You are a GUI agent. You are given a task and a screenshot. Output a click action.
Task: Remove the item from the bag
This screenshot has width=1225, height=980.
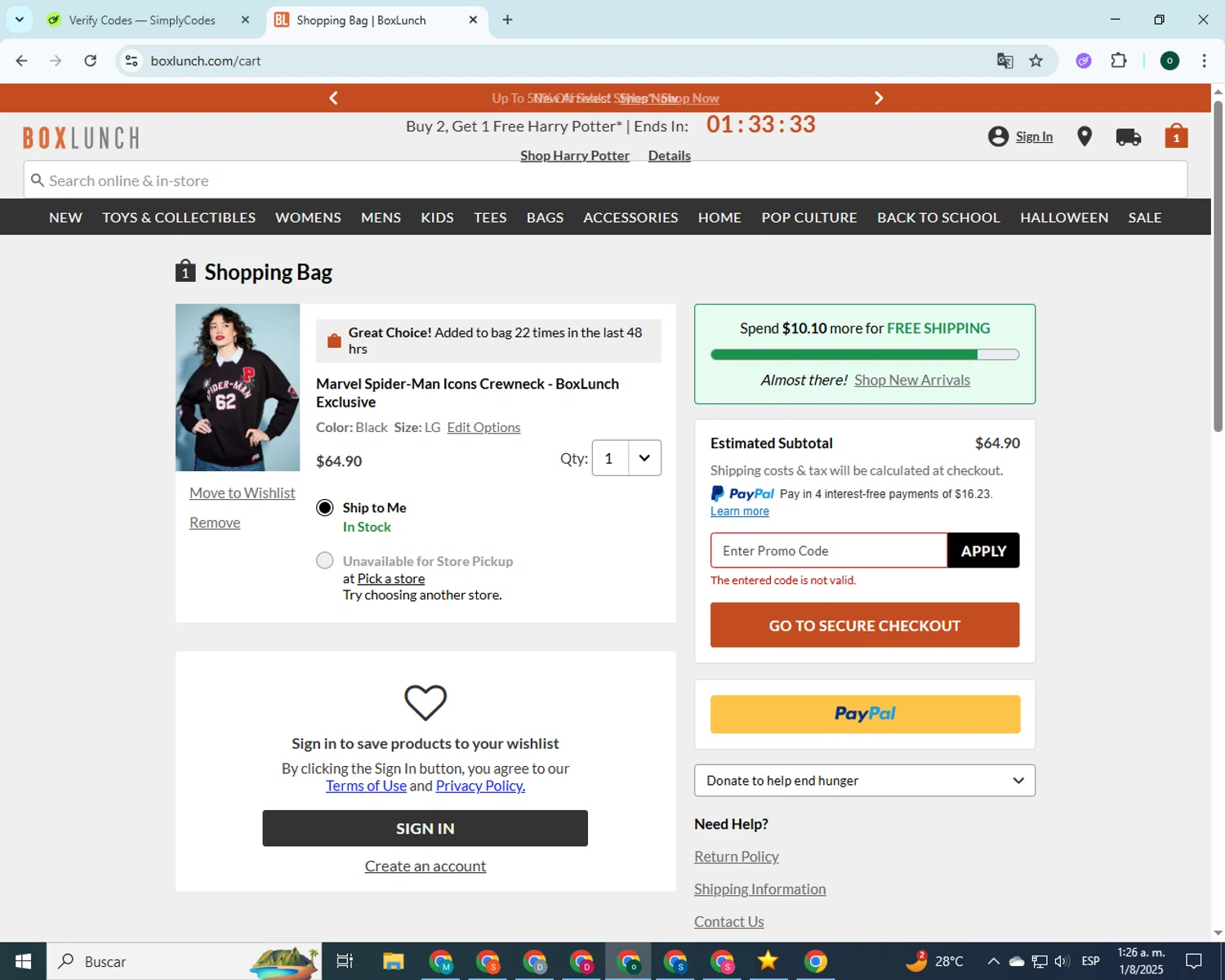coord(215,523)
